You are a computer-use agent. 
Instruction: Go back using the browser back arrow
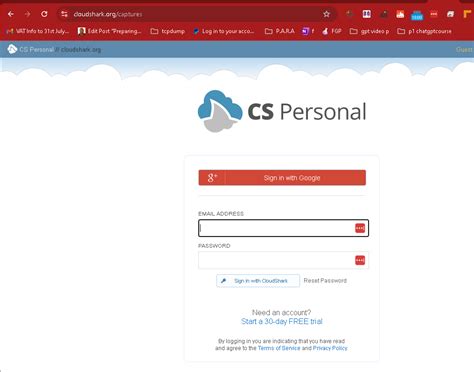11,14
